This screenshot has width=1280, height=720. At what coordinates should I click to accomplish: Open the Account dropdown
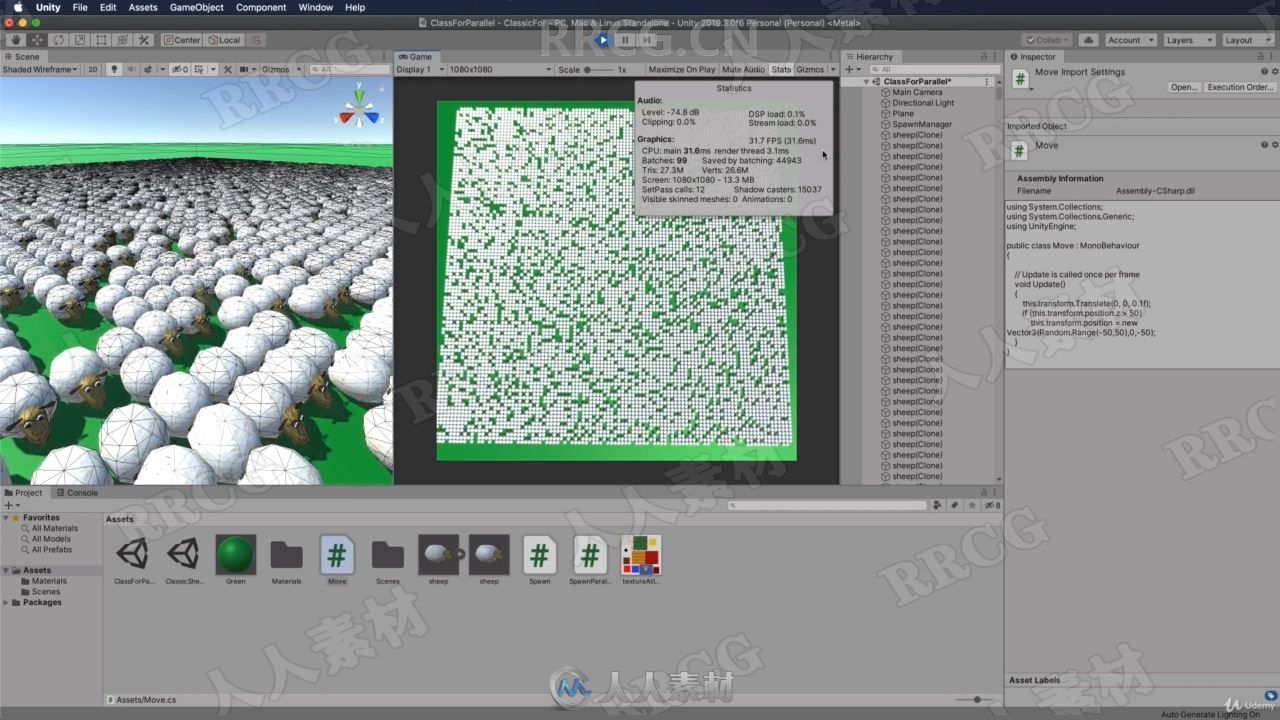[x=1130, y=40]
